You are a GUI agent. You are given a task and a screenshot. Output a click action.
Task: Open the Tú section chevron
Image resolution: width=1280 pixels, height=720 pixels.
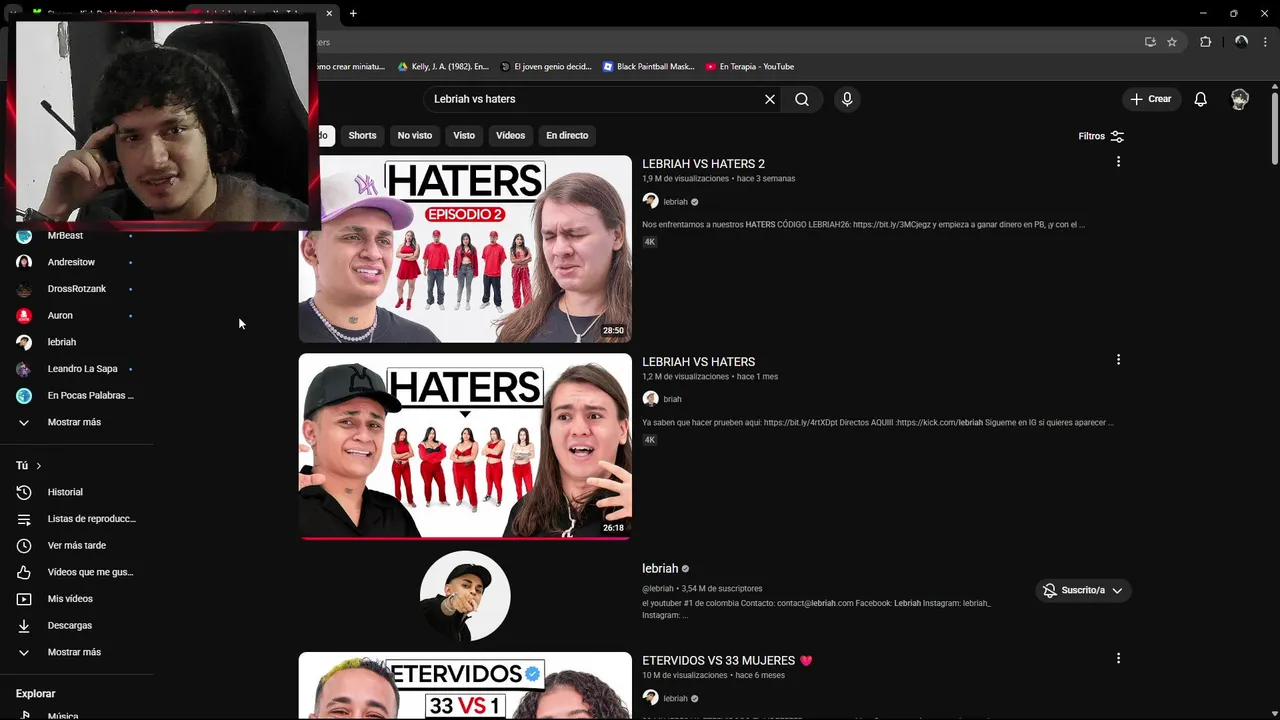[x=39, y=466]
